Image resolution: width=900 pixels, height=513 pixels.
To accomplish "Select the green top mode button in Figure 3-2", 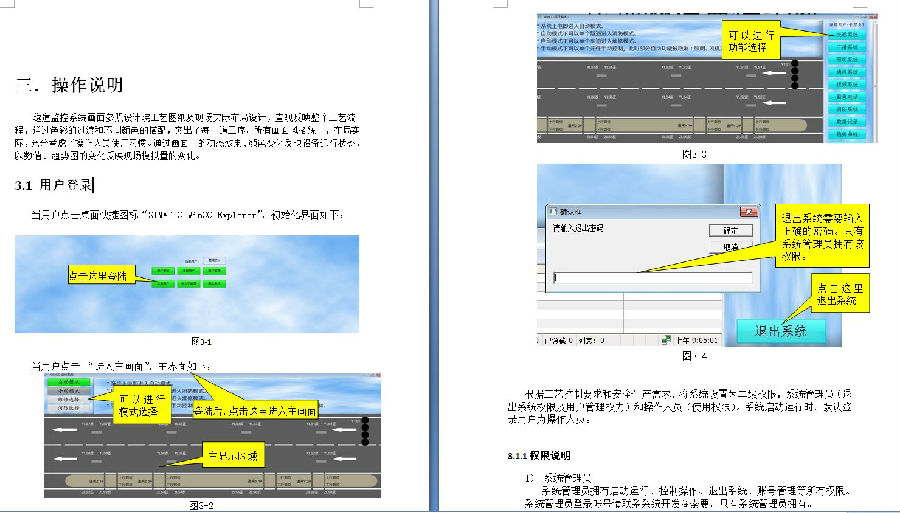I will tap(68, 381).
